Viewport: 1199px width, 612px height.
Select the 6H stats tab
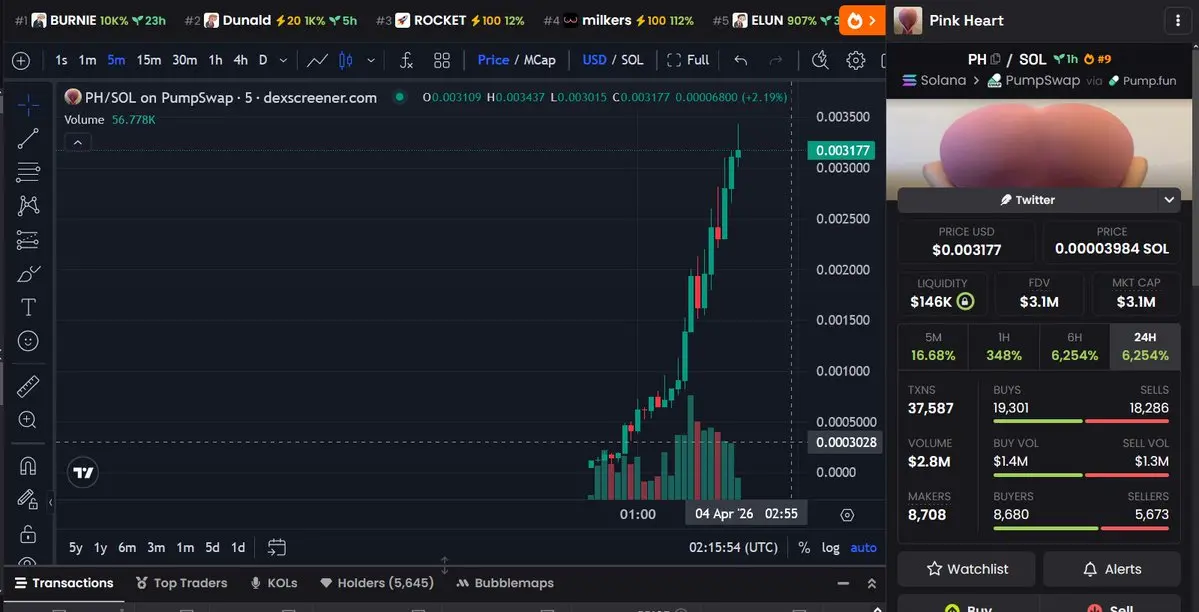click(x=1074, y=347)
